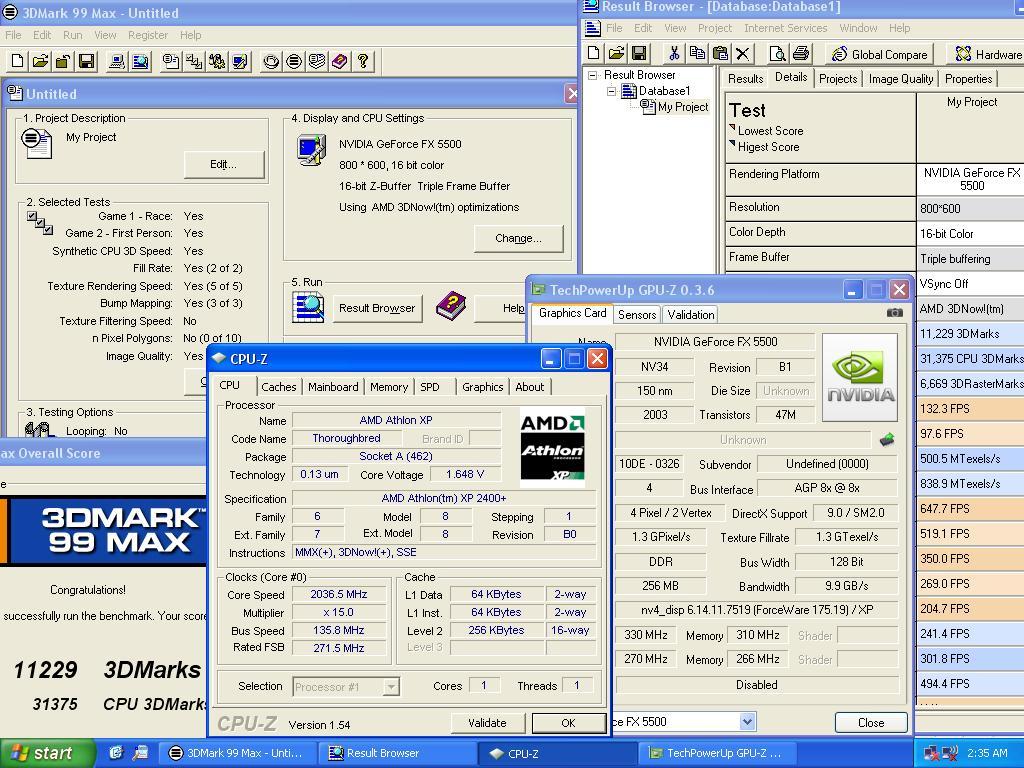
Task: Click purple book icon beside Result Browser button
Action: 451,306
